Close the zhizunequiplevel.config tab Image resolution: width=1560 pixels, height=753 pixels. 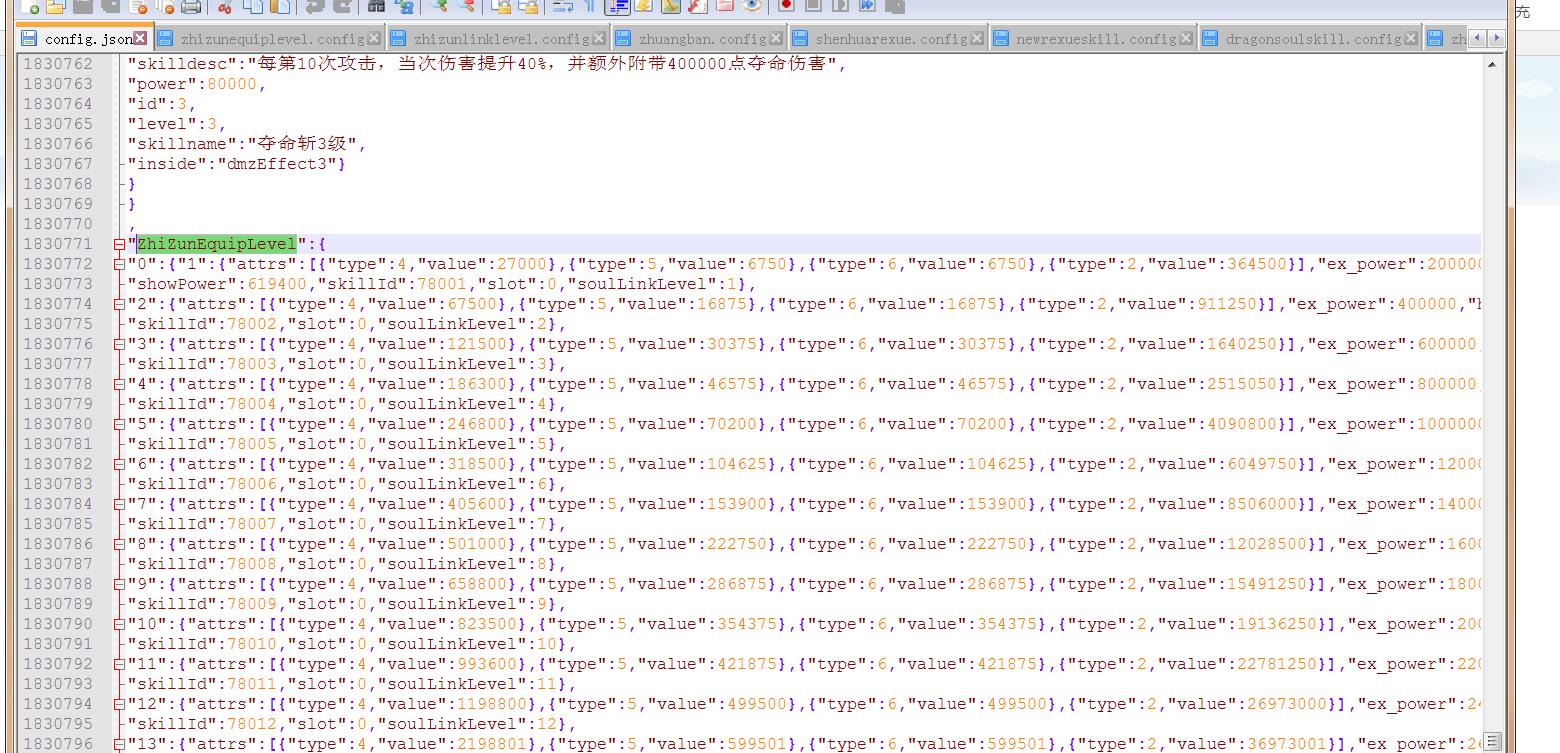tap(374, 39)
